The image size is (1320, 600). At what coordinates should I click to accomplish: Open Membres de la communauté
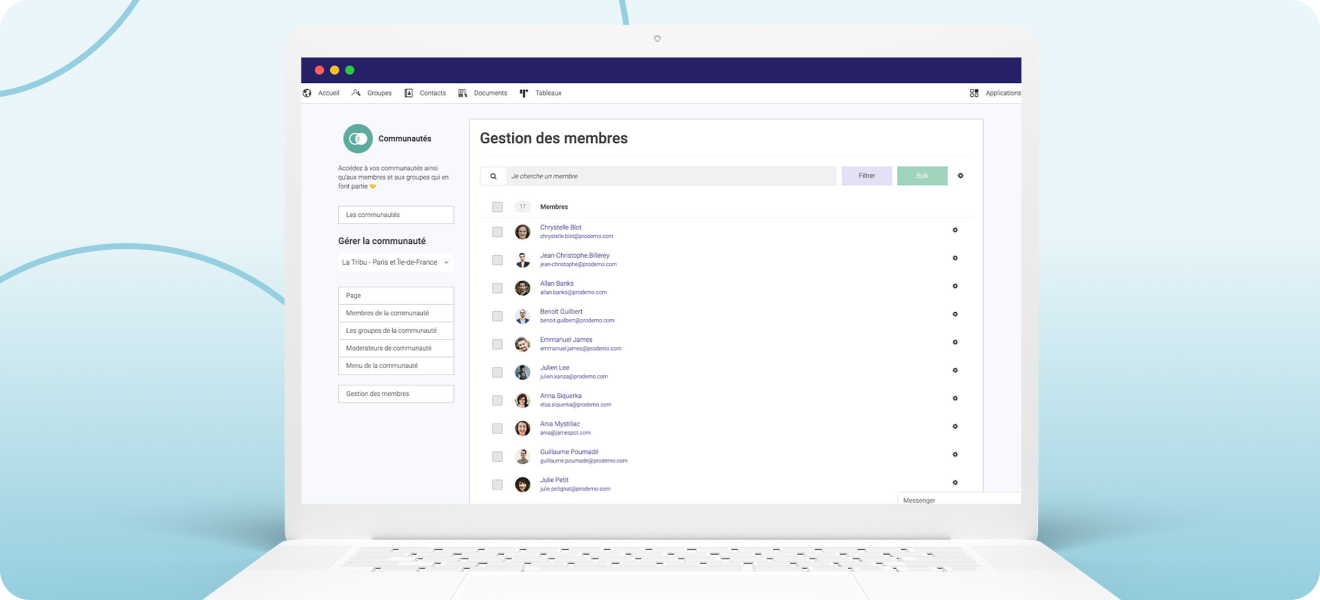(396, 313)
